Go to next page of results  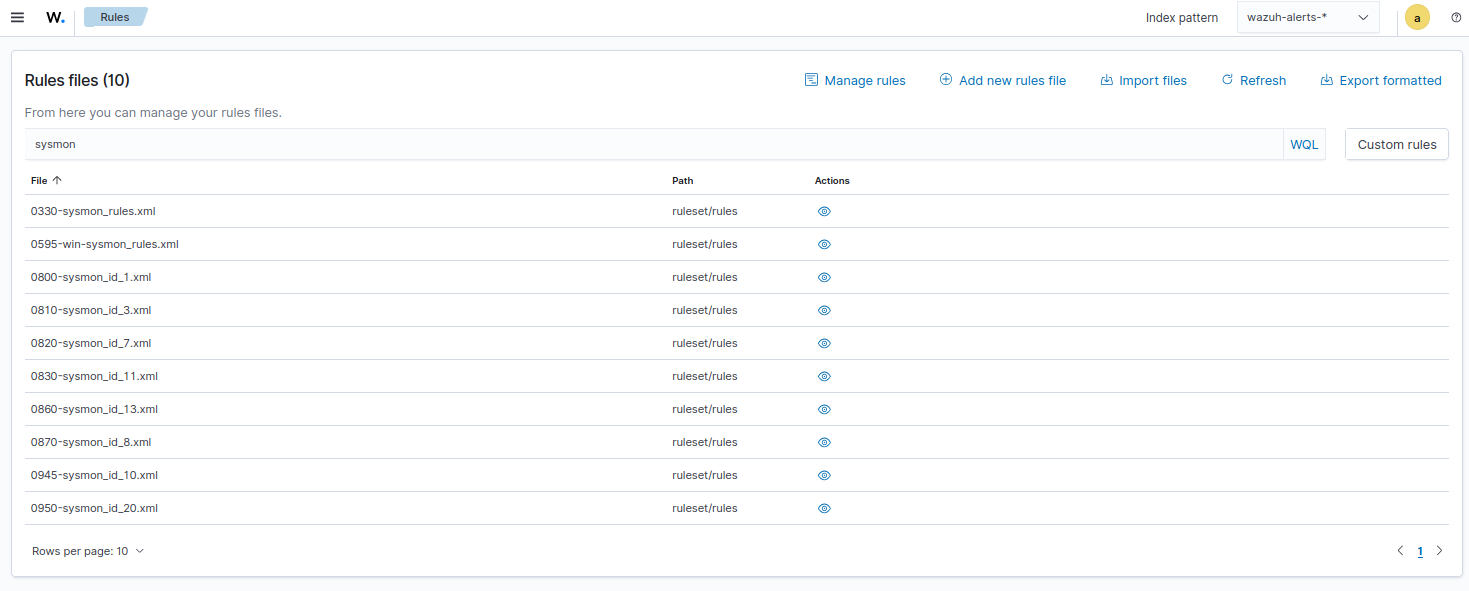(1439, 551)
